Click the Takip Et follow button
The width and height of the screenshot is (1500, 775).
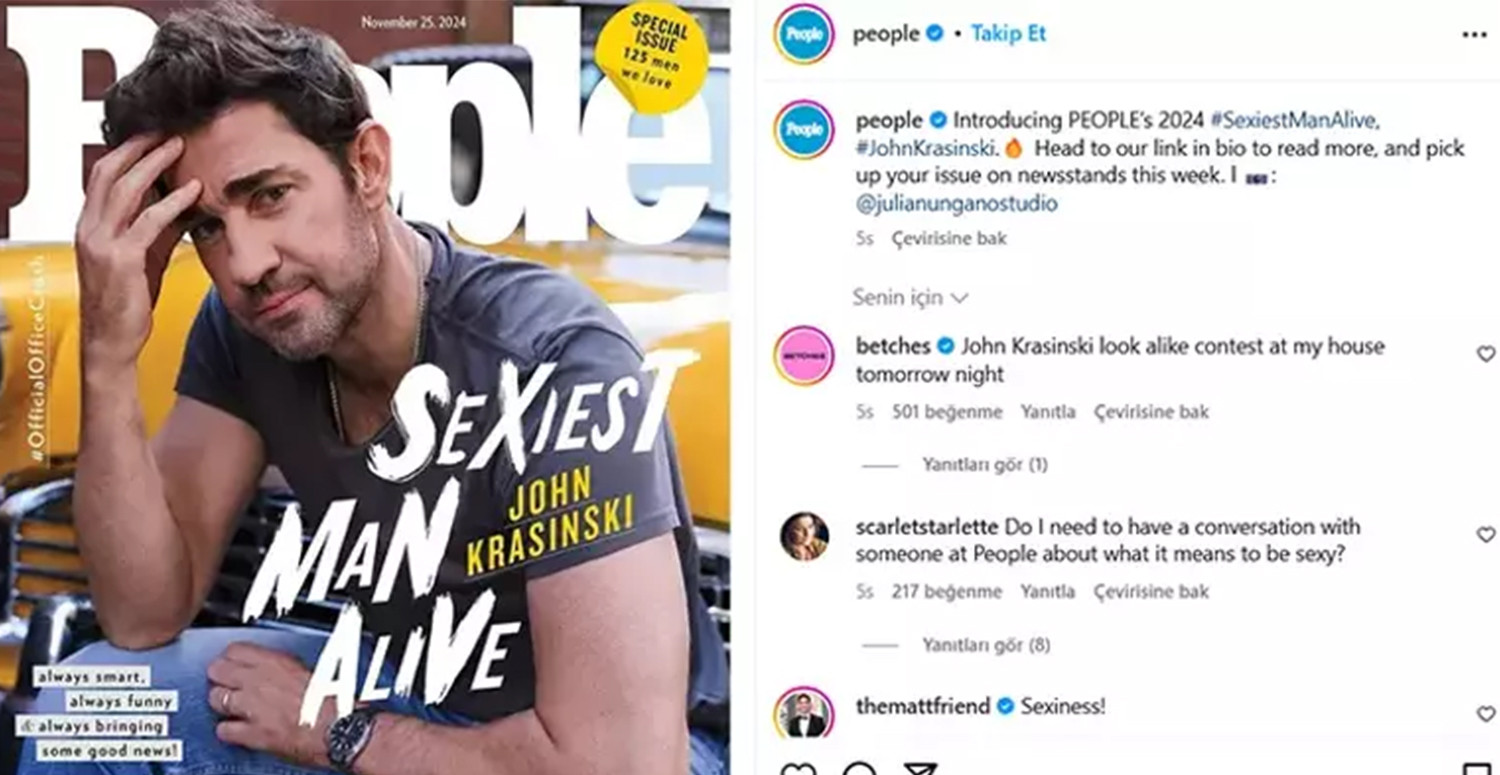tap(1009, 34)
